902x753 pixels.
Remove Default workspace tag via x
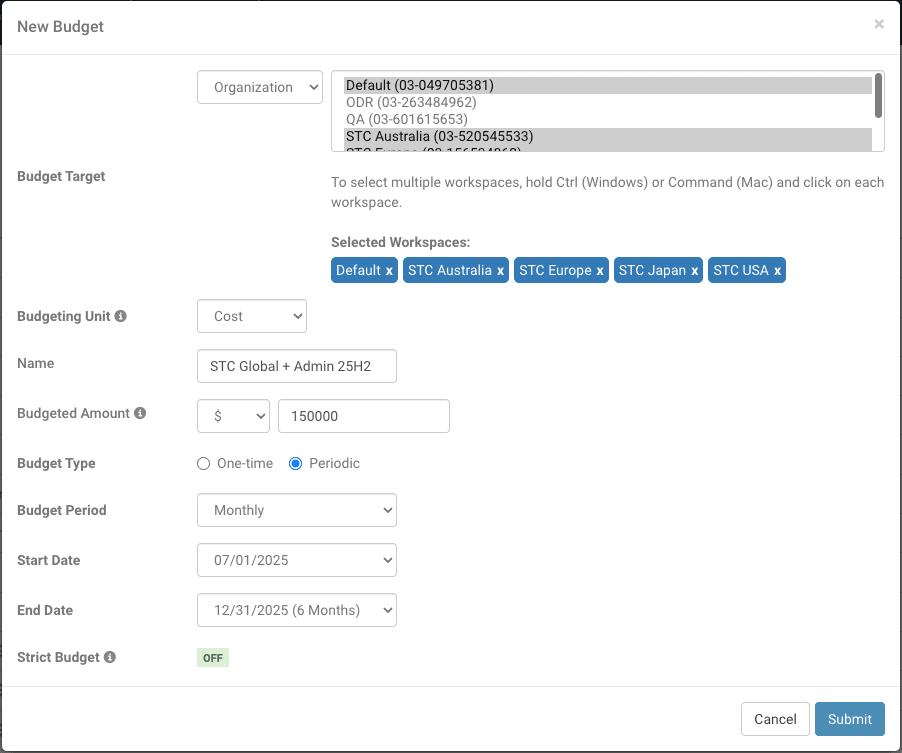389,271
